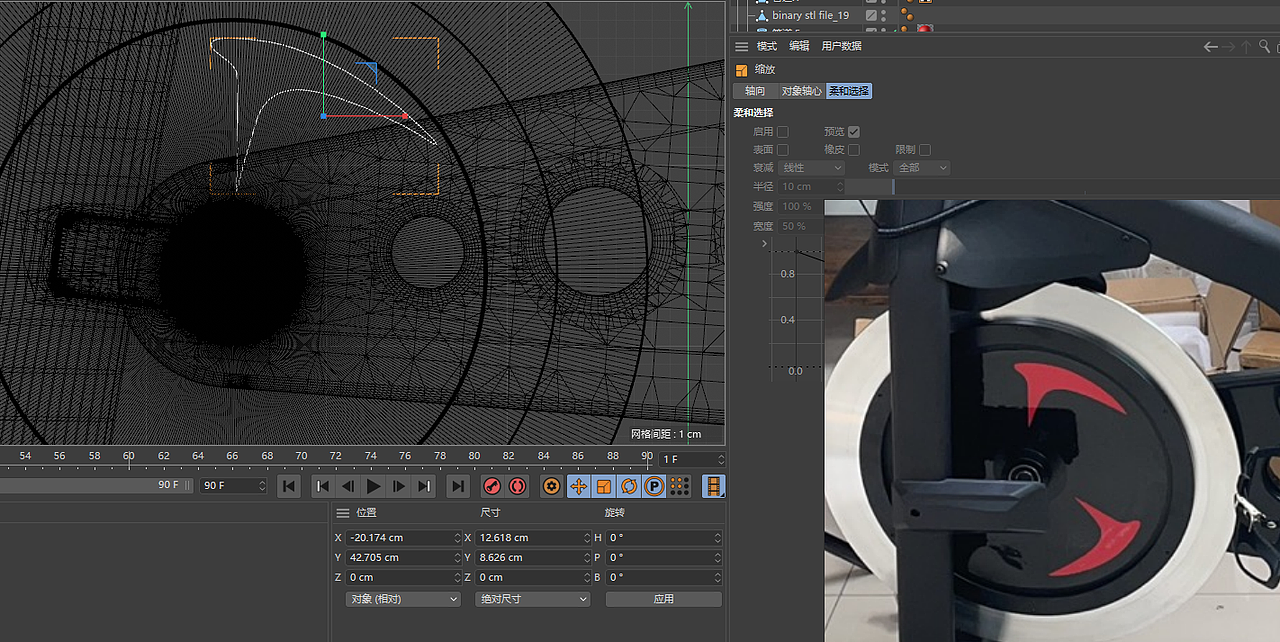Viewport: 1280px width, 642px height.
Task: Click frame 80 on timeline ruler
Action: pyautogui.click(x=474, y=456)
